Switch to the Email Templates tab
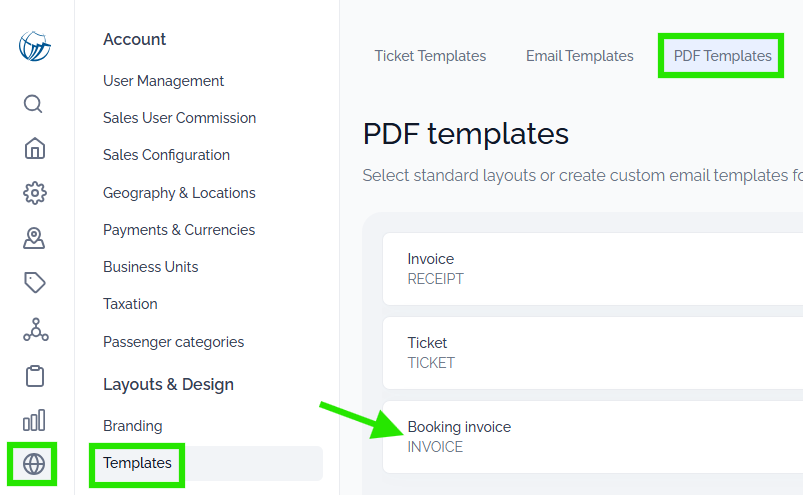Screen dimensions: 803x495 (580, 56)
